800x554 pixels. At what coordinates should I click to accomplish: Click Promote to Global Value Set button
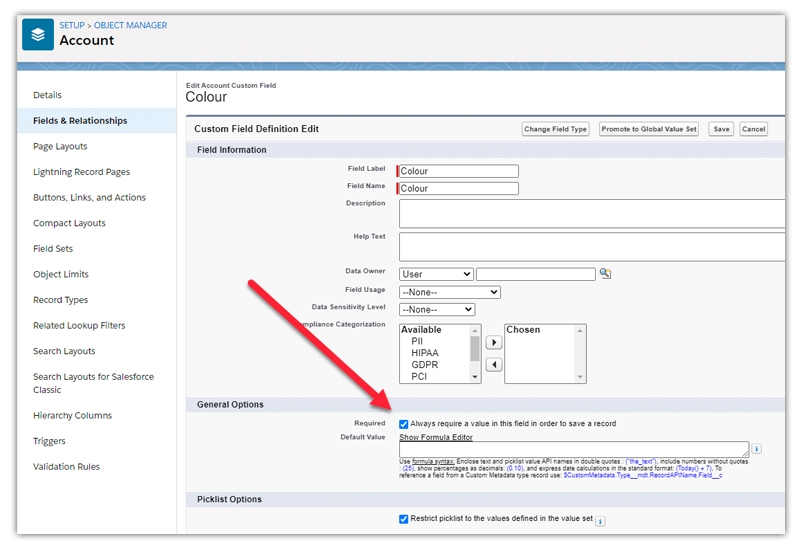click(648, 129)
